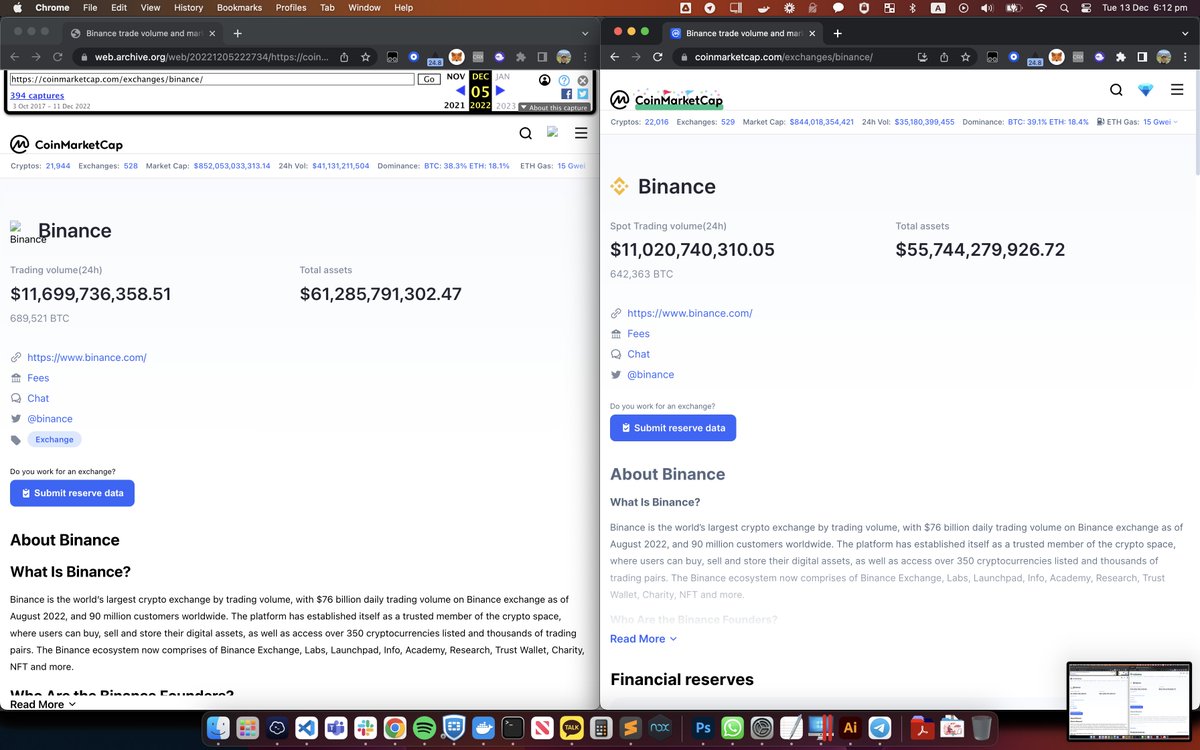Click Wayback Machine Twitter share icon

tap(583, 94)
